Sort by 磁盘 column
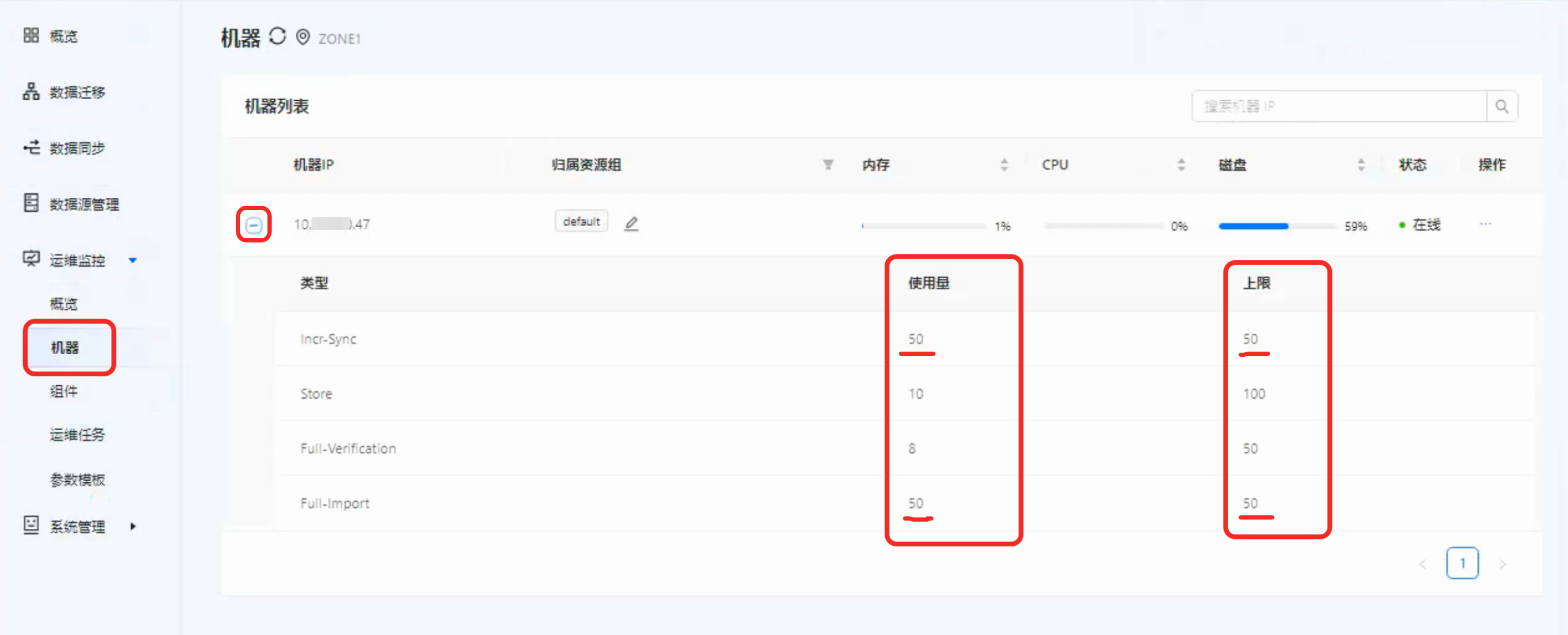 1361,165
